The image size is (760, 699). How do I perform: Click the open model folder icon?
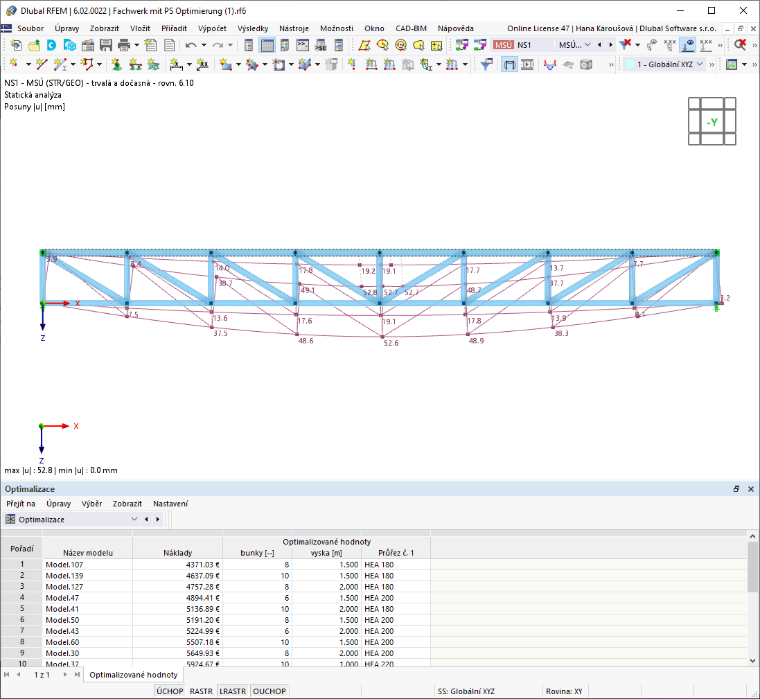(x=34, y=45)
